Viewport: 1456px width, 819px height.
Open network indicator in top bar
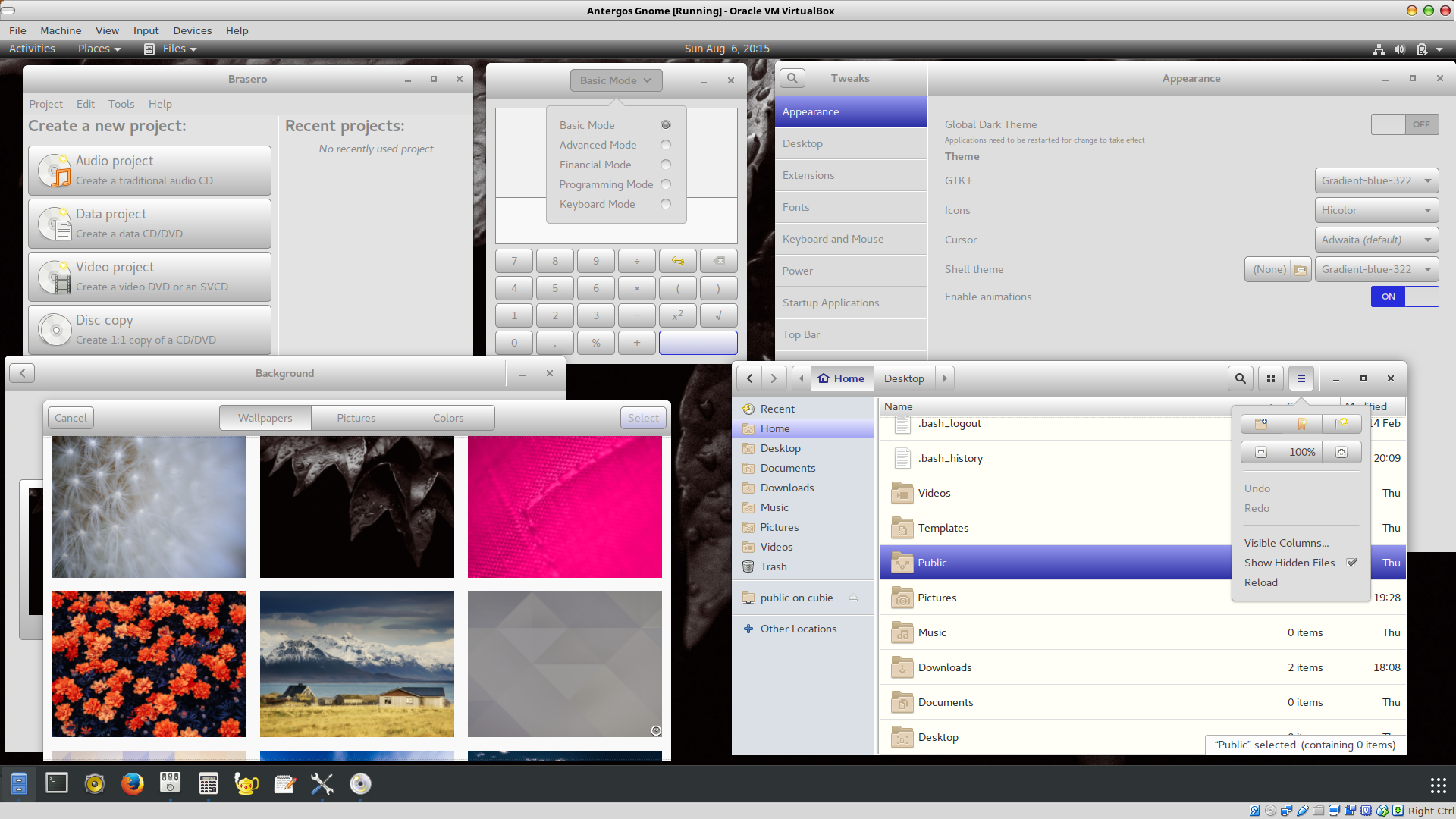coord(1379,49)
